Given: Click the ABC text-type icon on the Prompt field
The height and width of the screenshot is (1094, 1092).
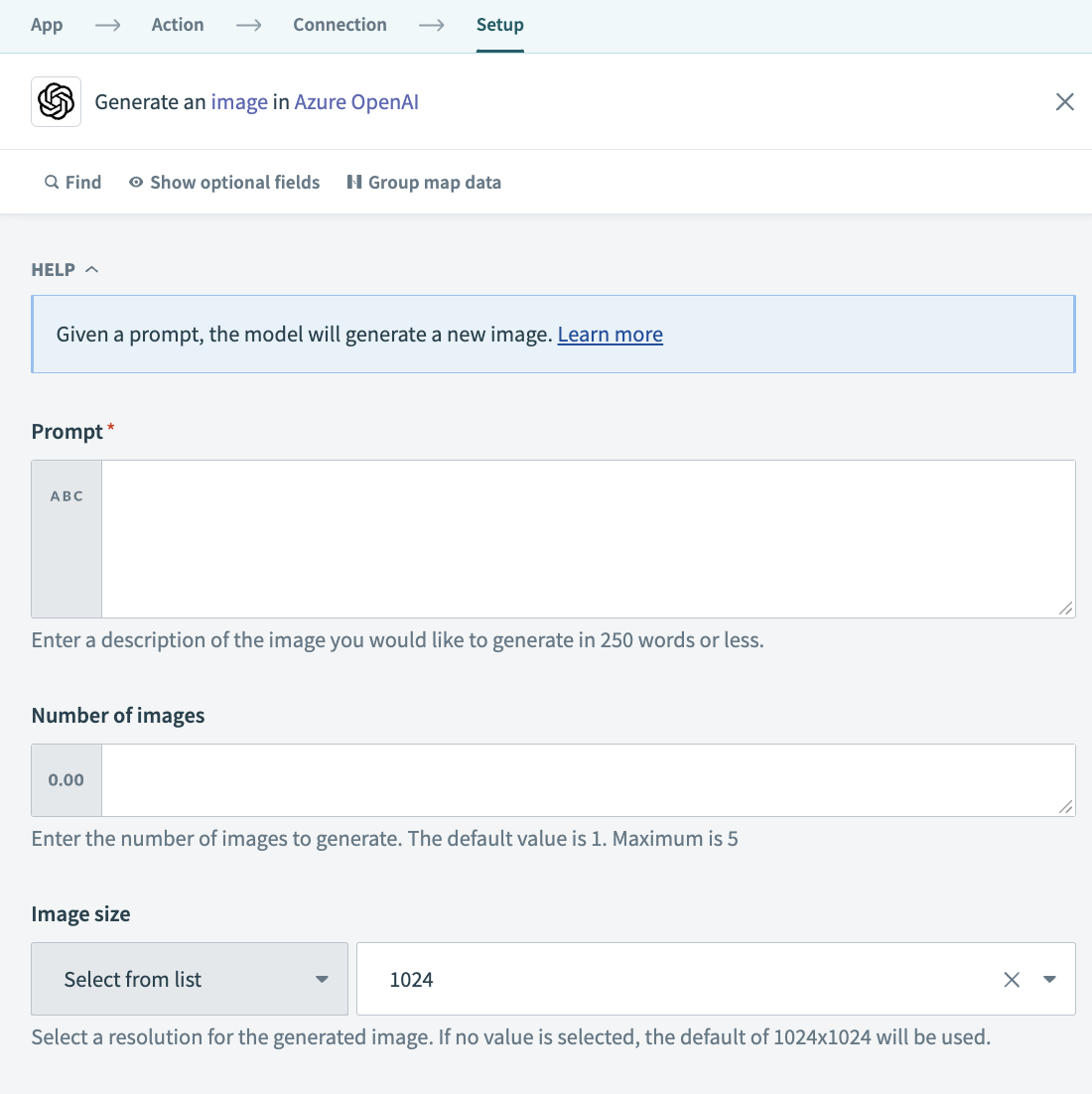Looking at the screenshot, I should (x=66, y=495).
